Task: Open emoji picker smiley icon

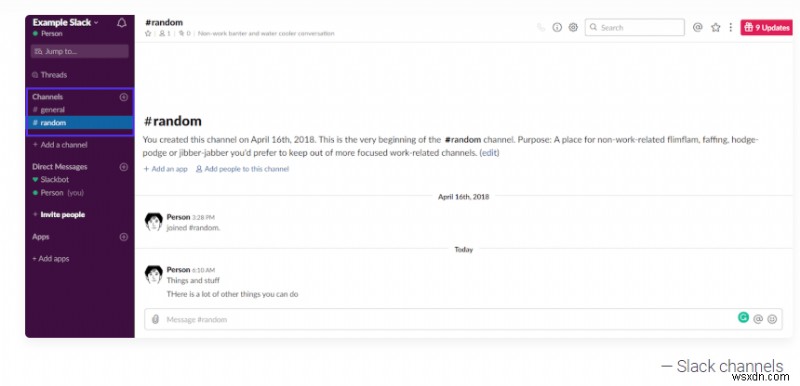Action: (772, 319)
